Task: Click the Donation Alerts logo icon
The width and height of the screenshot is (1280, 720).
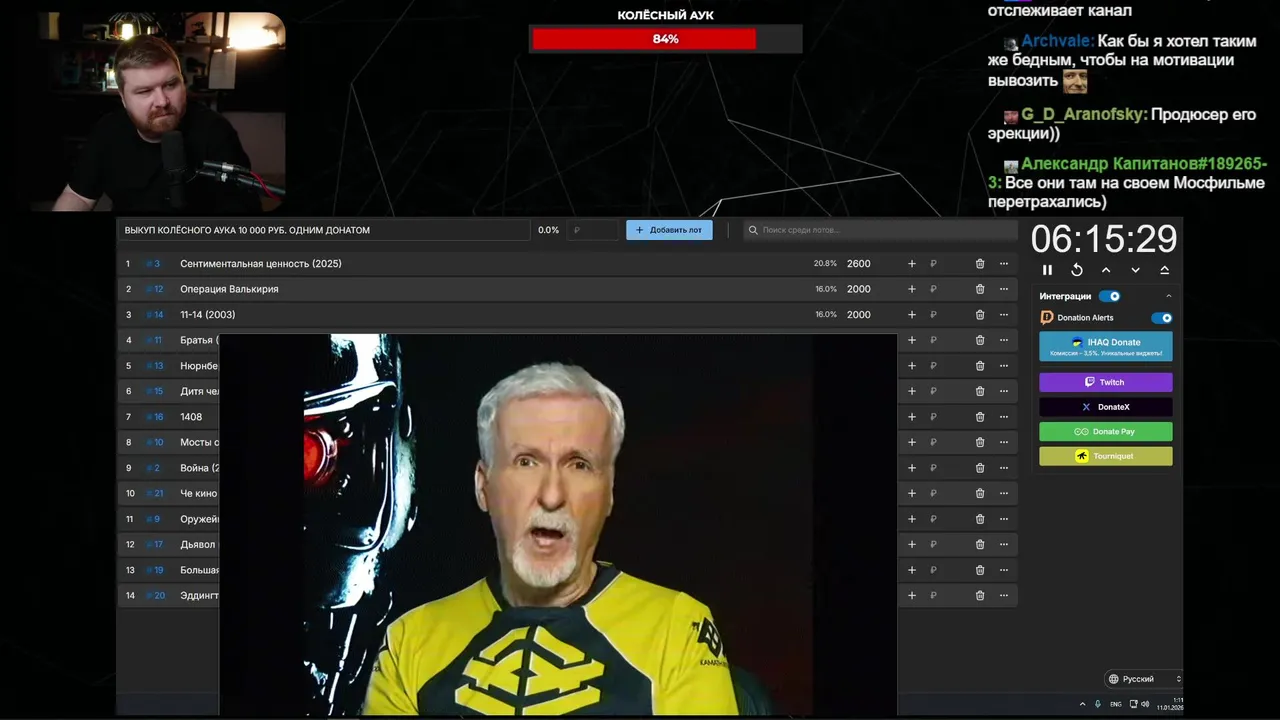Action: point(1047,318)
